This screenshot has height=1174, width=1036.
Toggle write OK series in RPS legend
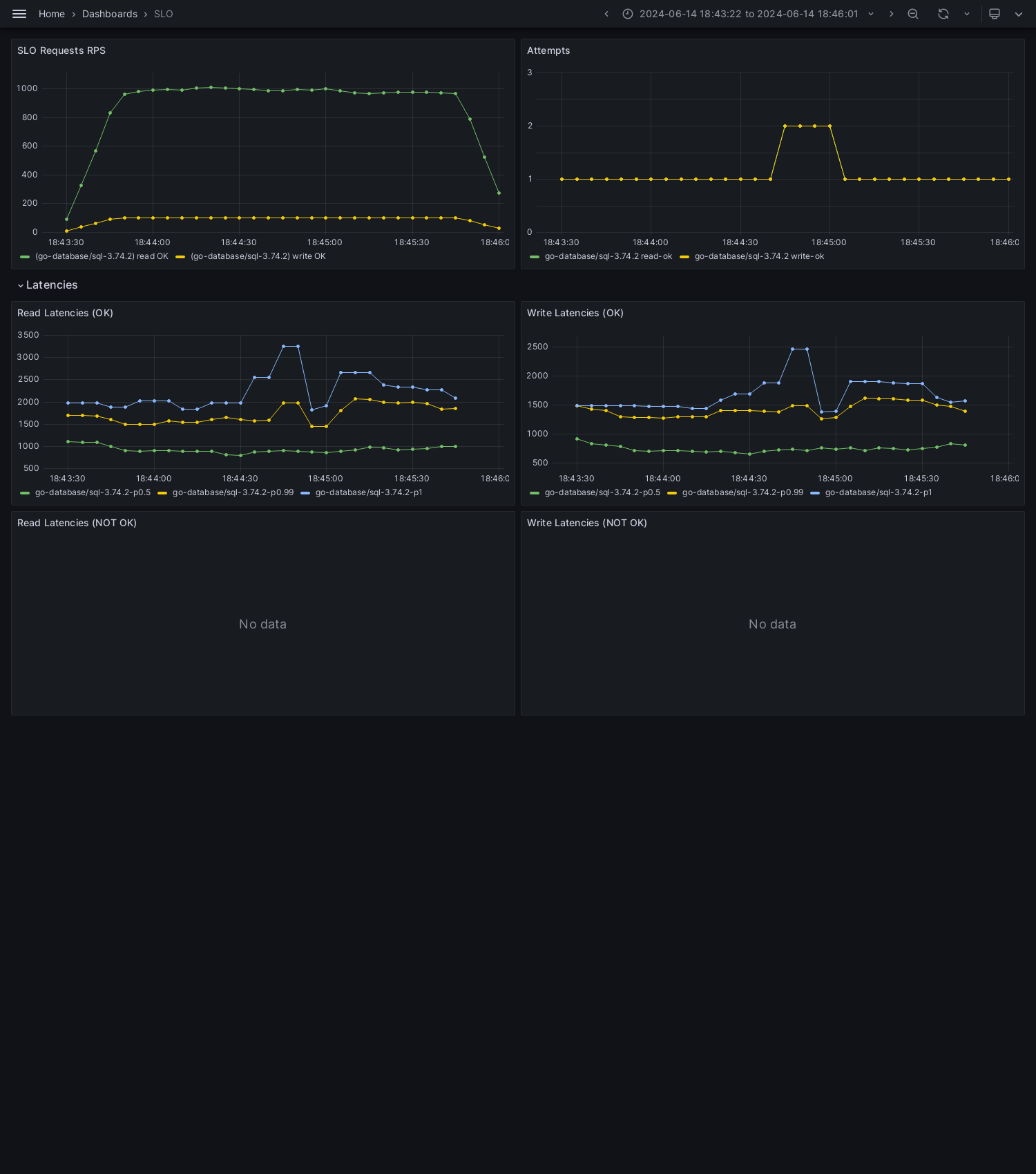[258, 256]
